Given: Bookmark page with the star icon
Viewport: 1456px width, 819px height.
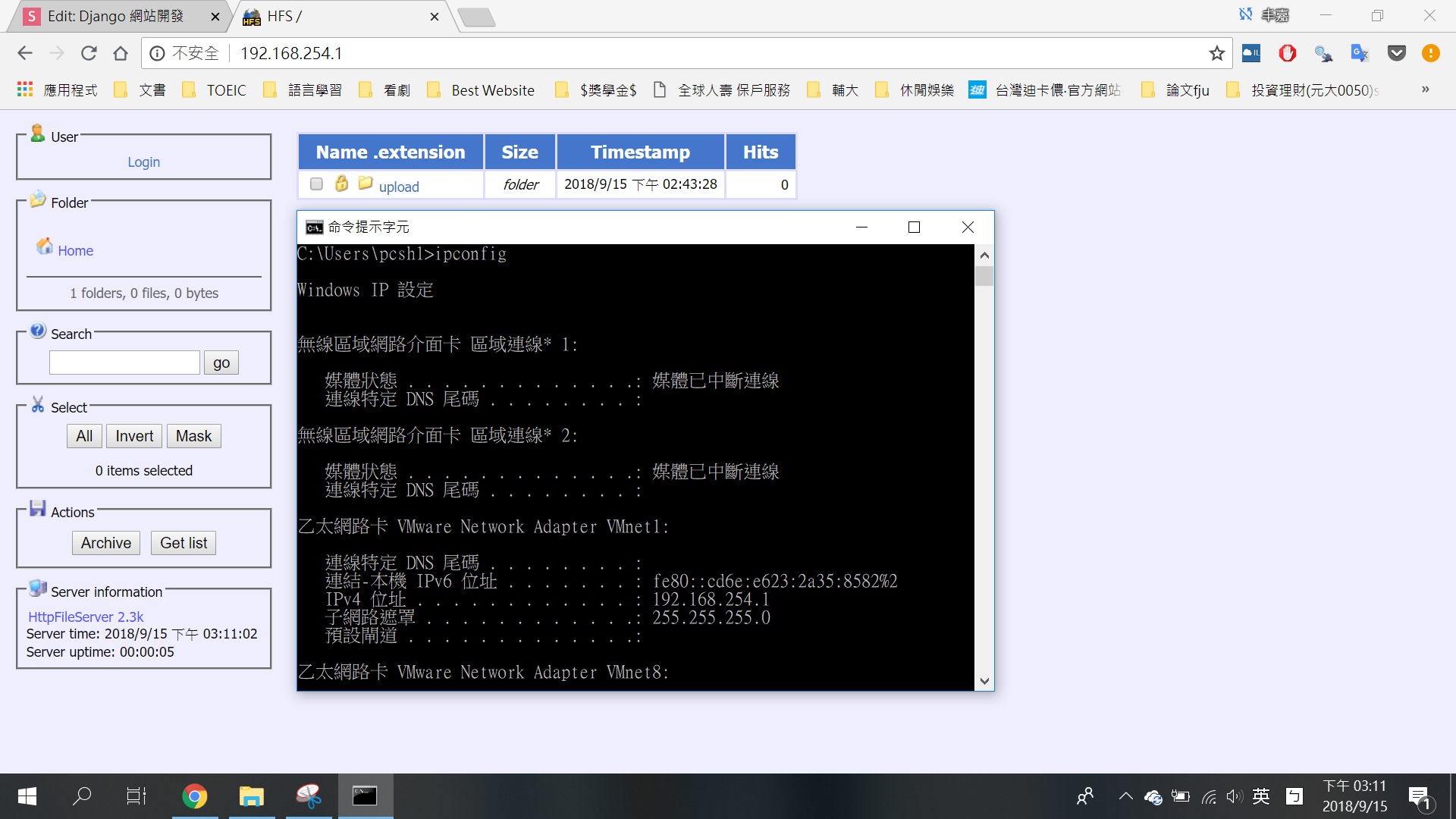Looking at the screenshot, I should 1216,53.
